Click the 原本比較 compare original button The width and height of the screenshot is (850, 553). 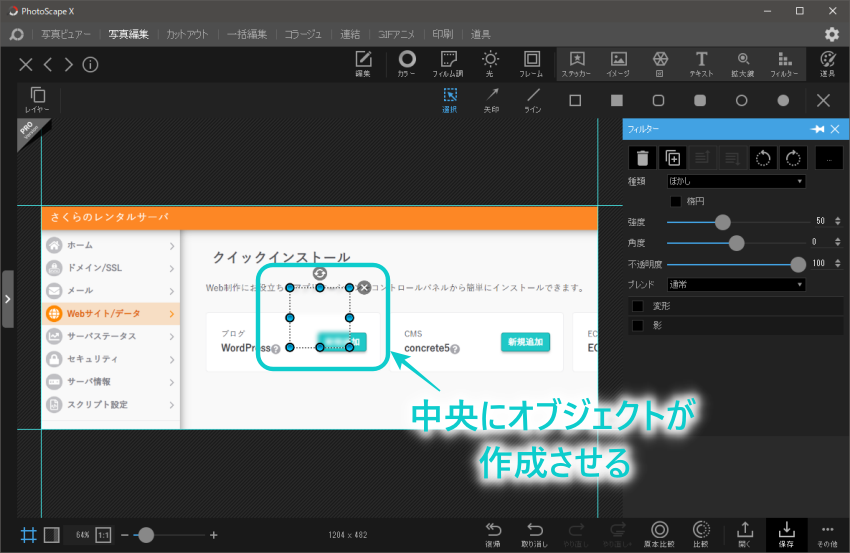pyautogui.click(x=659, y=535)
